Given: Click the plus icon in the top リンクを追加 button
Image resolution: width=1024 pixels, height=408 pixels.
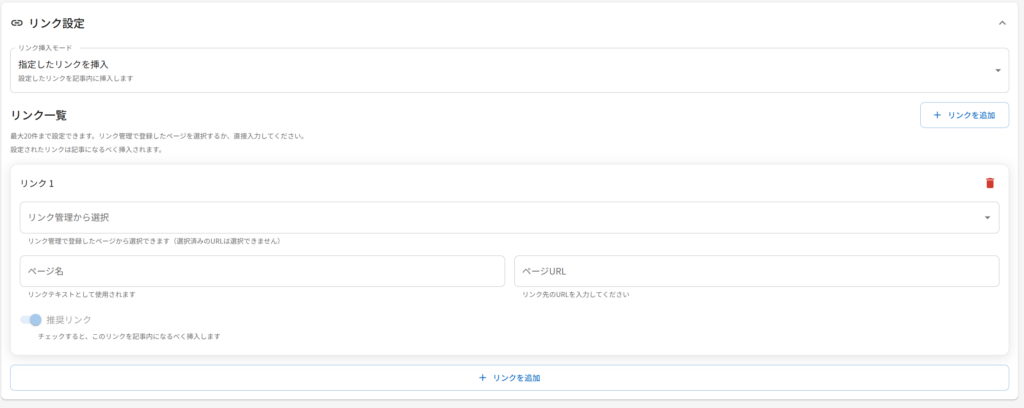Looking at the screenshot, I should tap(937, 115).
